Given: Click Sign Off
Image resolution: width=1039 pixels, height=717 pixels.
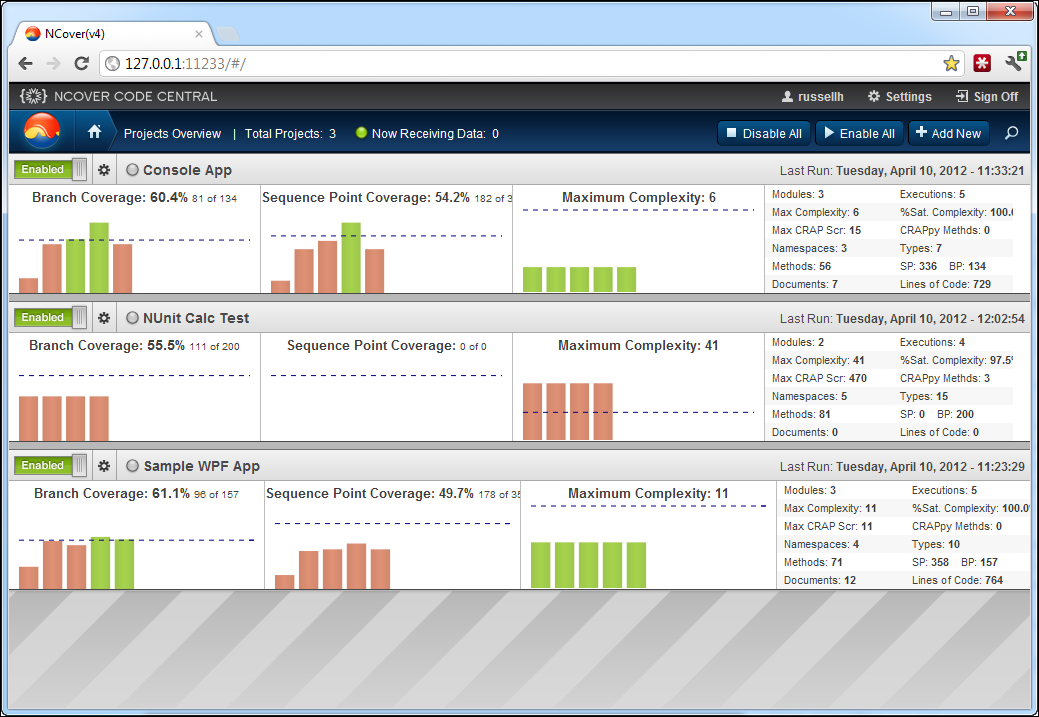Looking at the screenshot, I should coord(987,97).
